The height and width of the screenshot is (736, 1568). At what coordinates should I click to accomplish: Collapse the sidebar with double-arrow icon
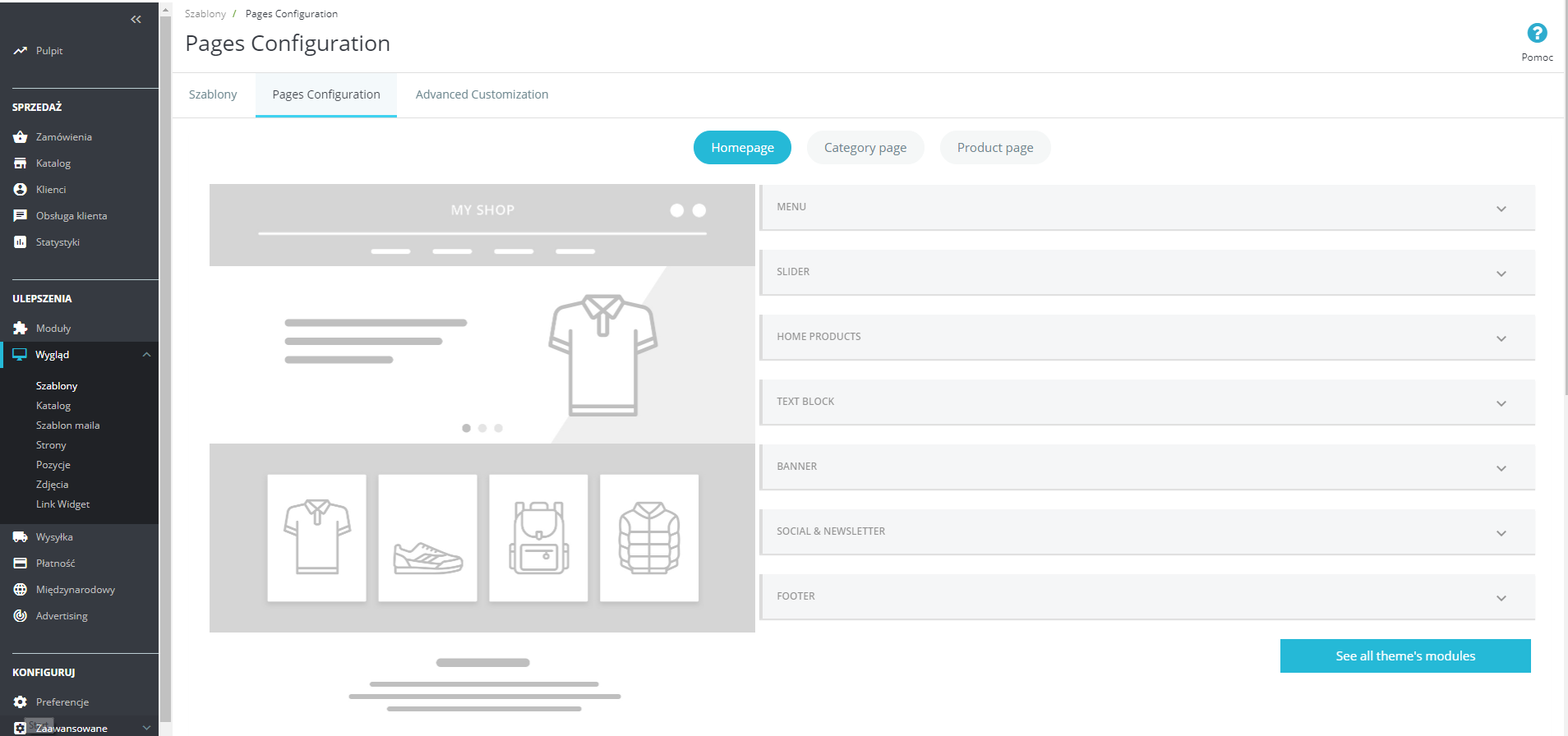tap(136, 19)
